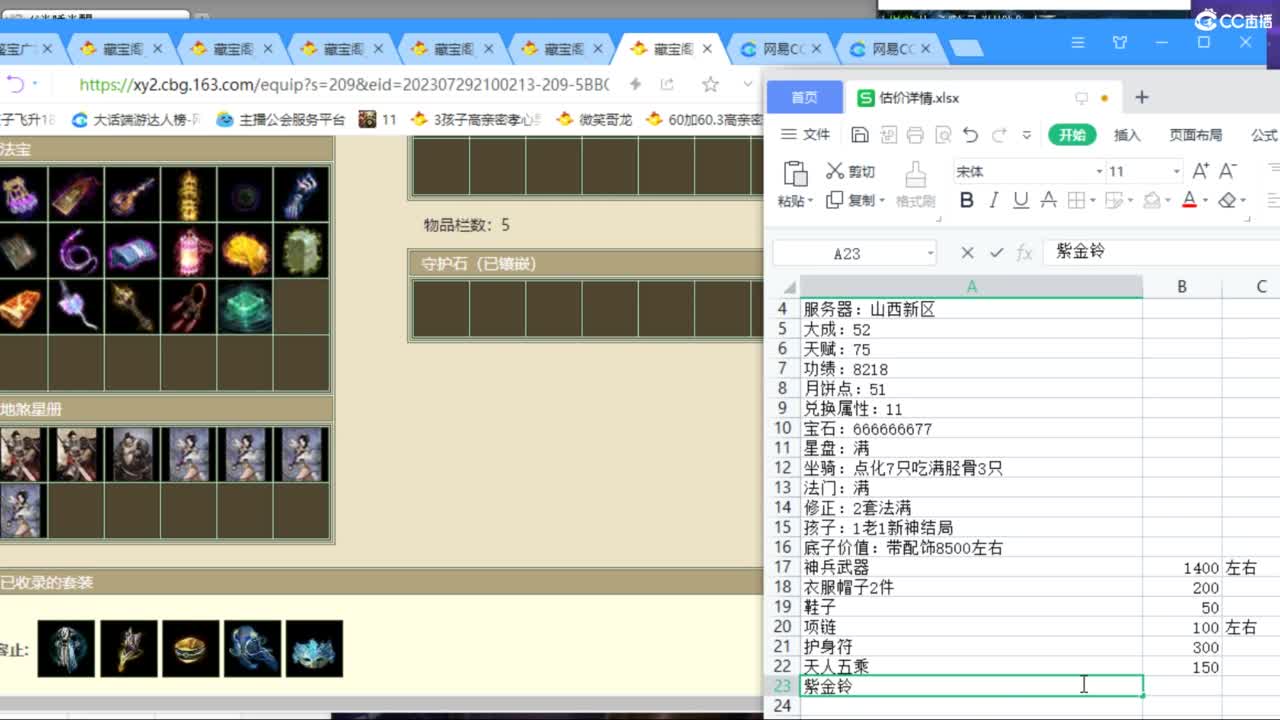The image size is (1280, 720).
Task: Toggle bold formatting
Action: (966, 200)
